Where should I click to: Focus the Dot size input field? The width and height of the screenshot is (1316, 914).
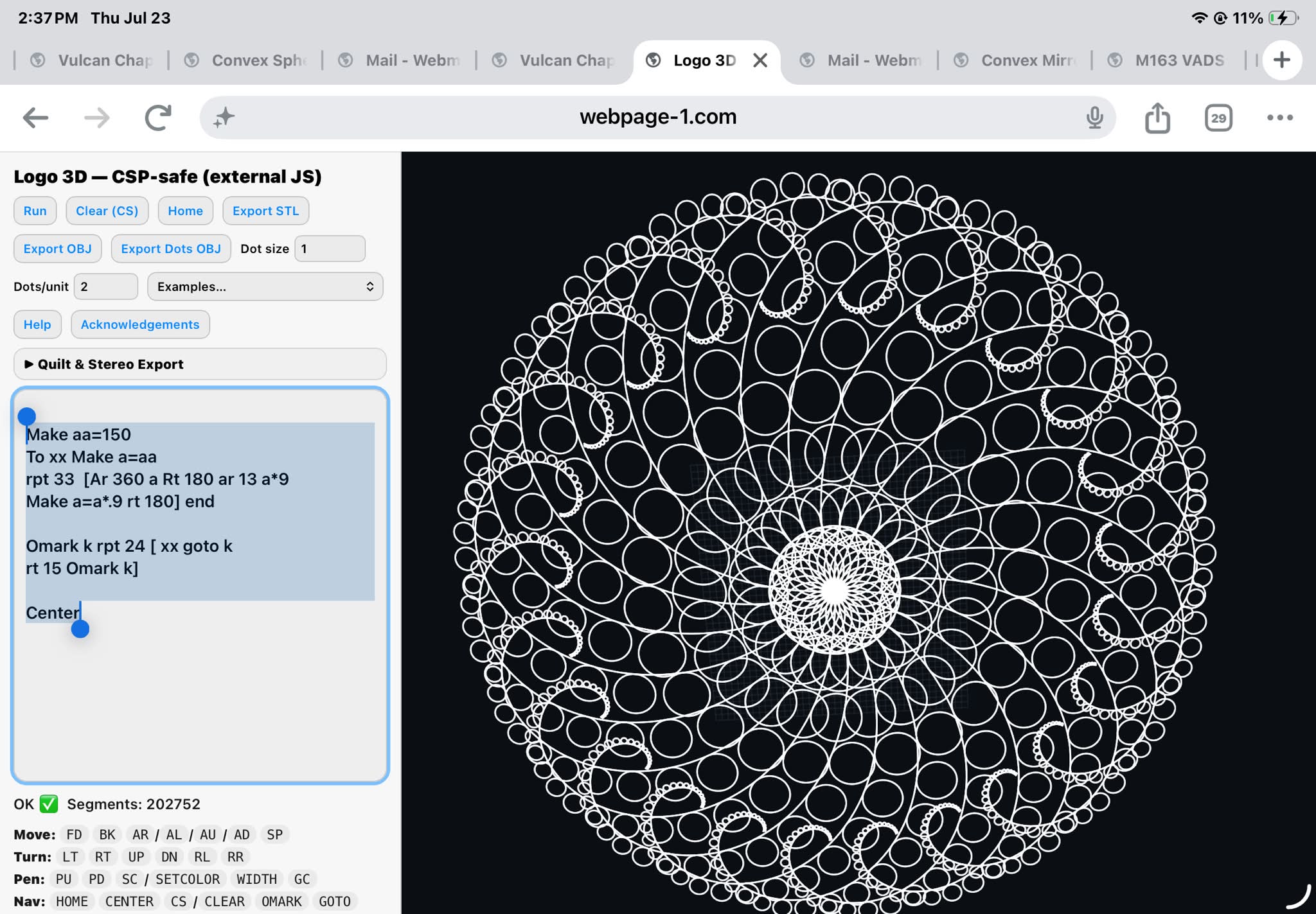point(330,249)
